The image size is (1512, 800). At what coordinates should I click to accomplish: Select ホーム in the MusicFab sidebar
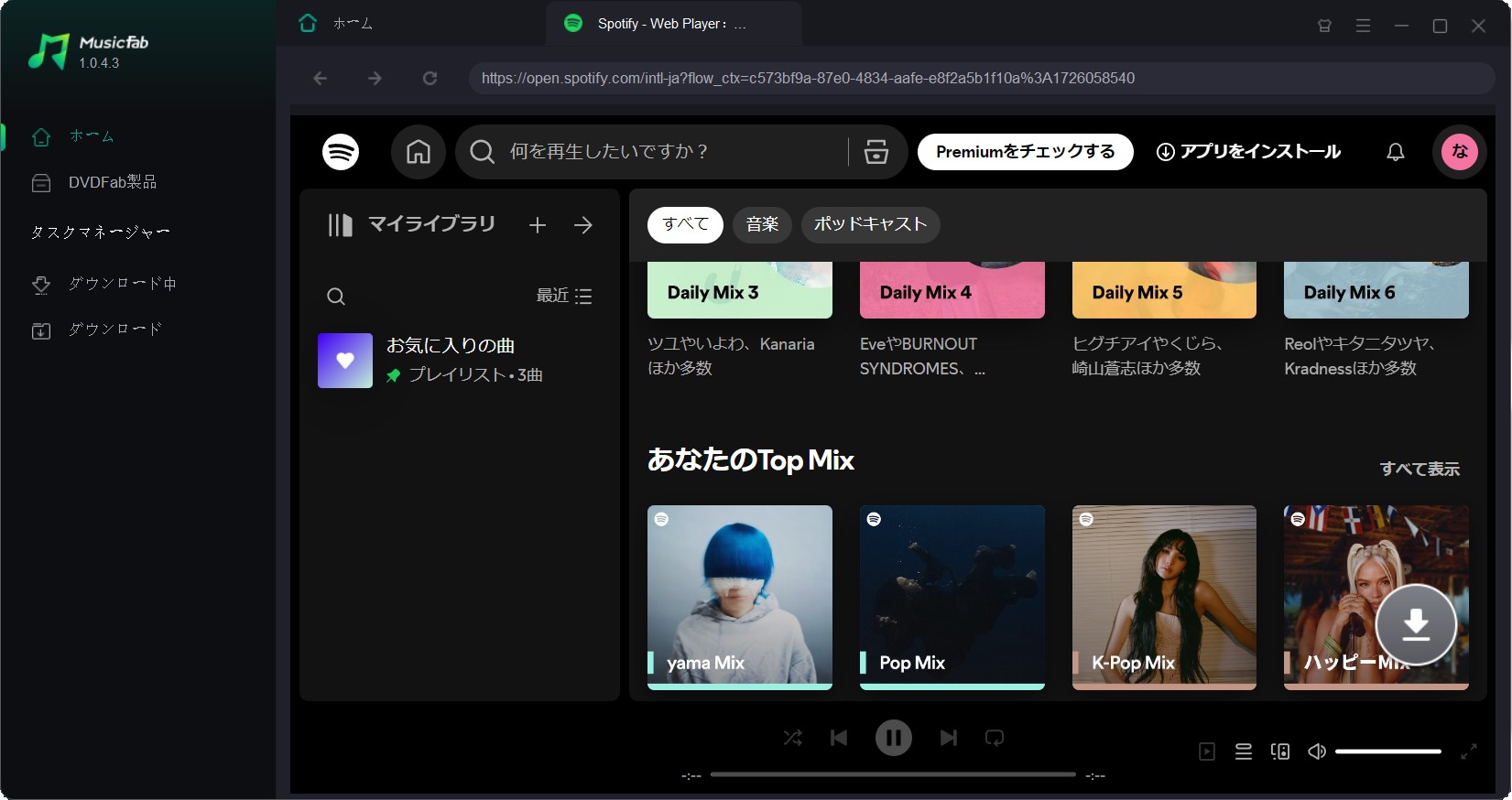point(73,136)
